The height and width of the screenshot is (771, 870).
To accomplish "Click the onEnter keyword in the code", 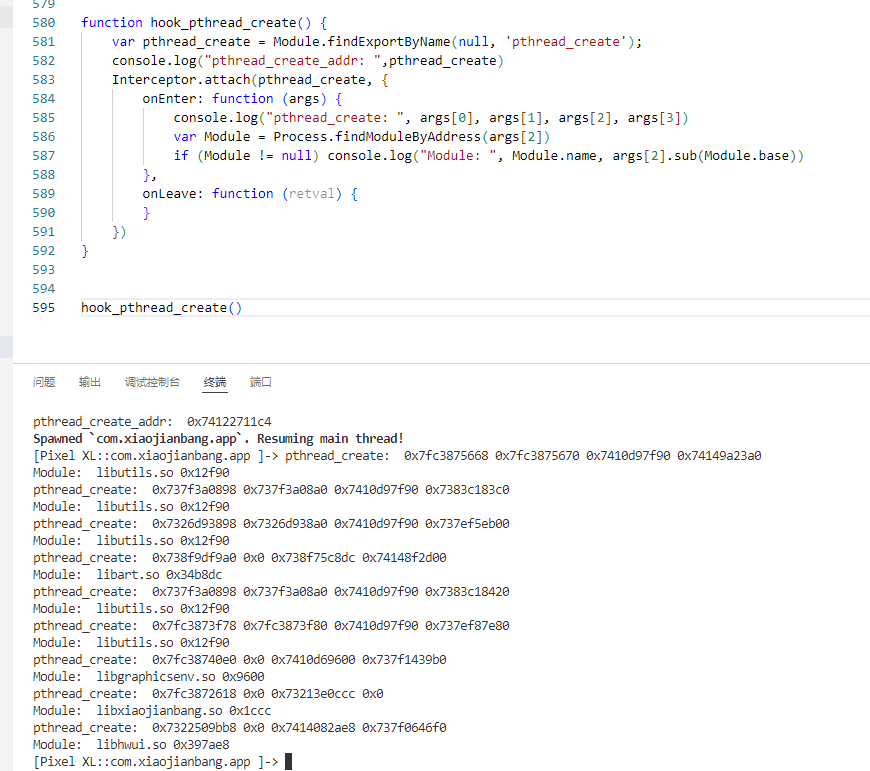I will pyautogui.click(x=173, y=99).
